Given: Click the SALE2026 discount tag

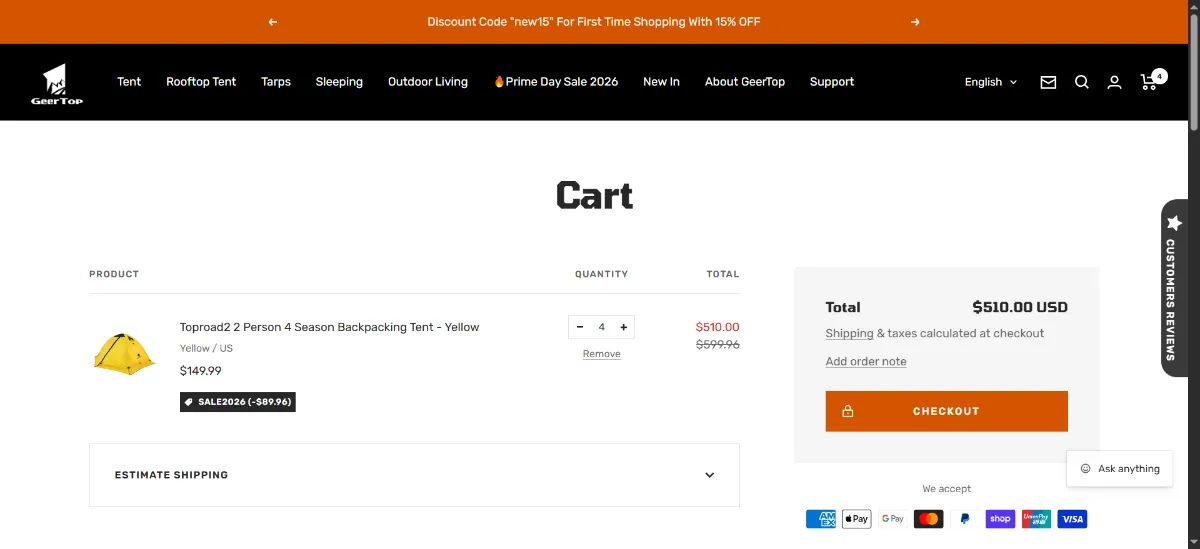Looking at the screenshot, I should pyautogui.click(x=238, y=402).
